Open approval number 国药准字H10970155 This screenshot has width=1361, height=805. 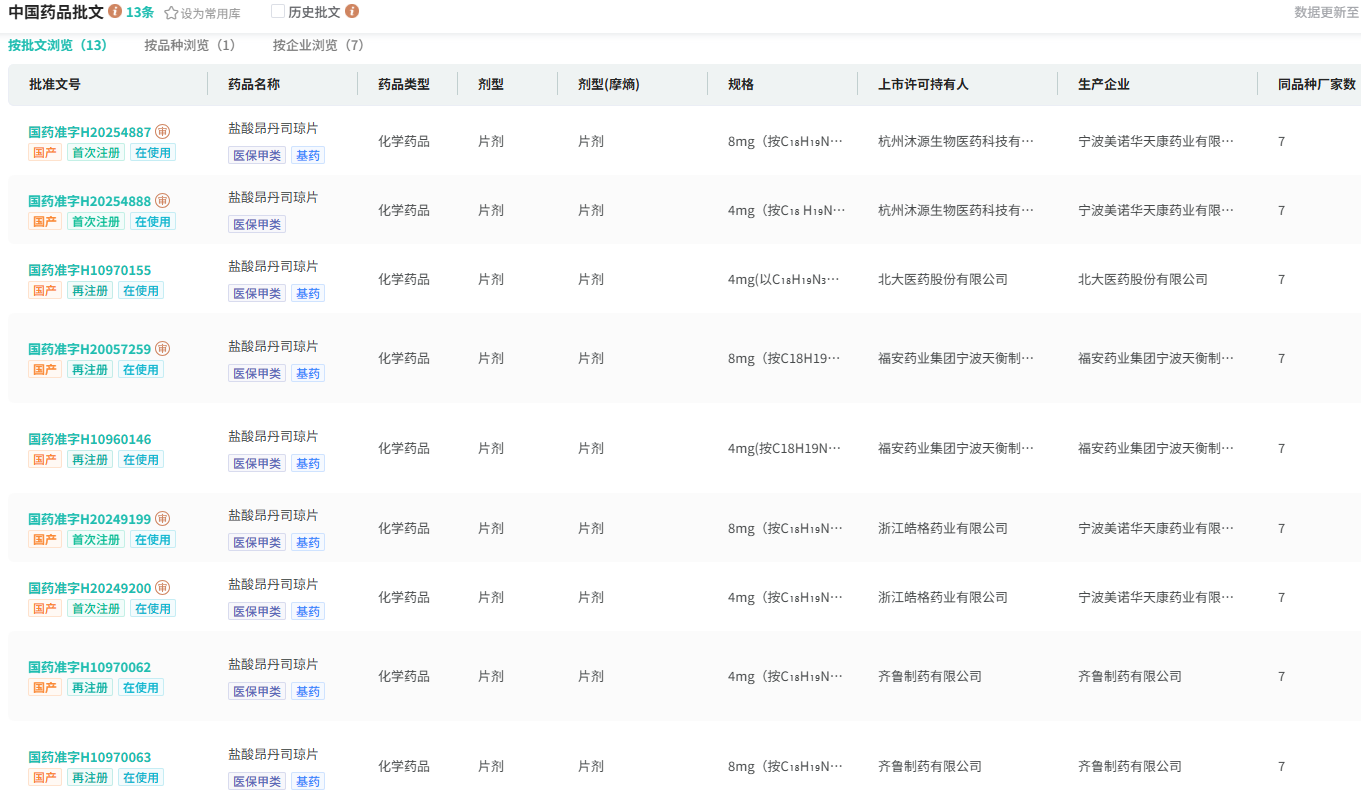click(90, 271)
